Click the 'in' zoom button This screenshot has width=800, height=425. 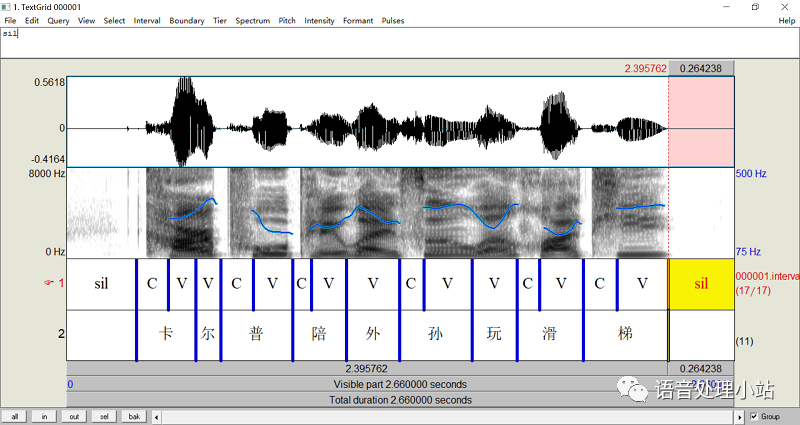tap(44, 416)
